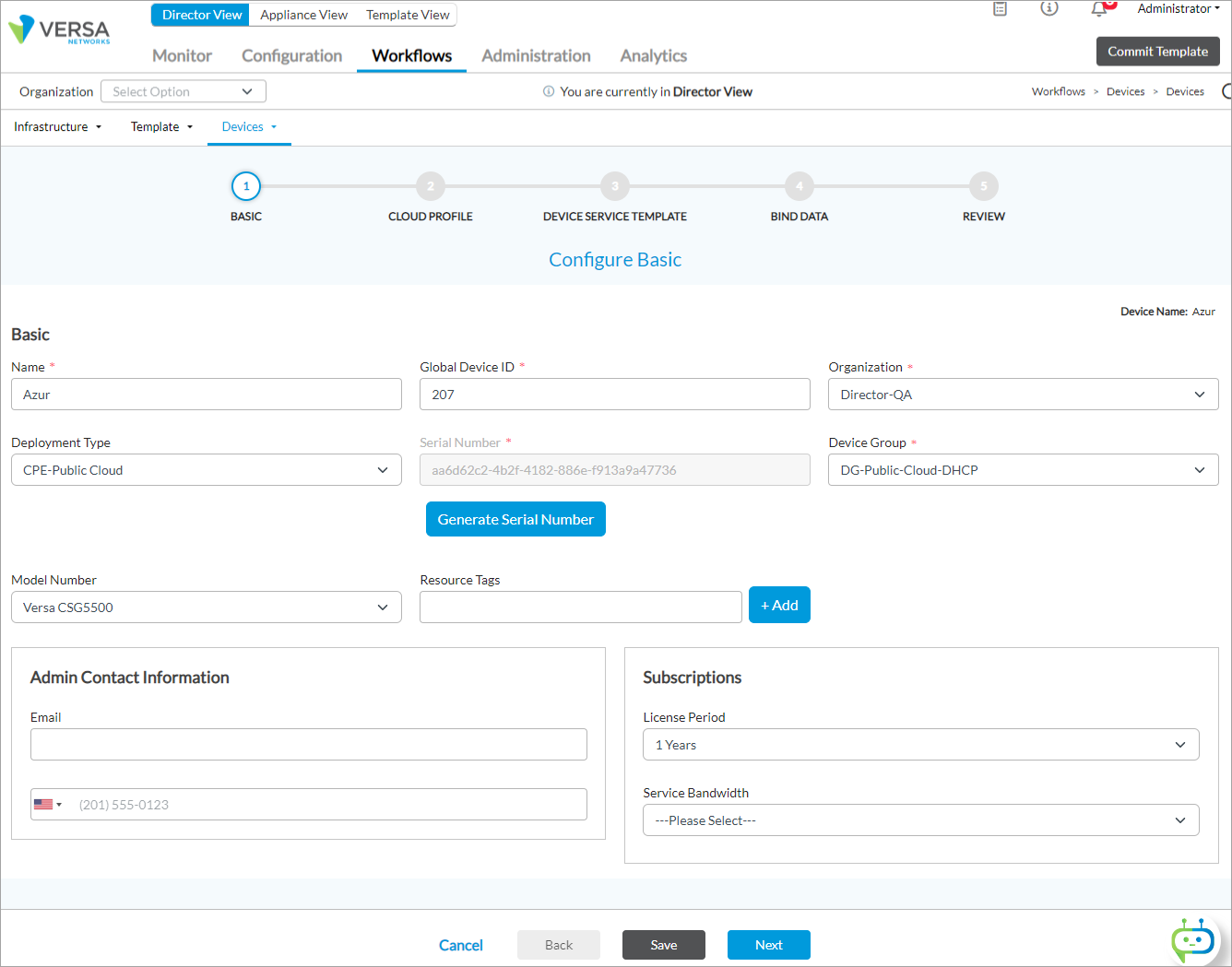The width and height of the screenshot is (1232, 967).
Task: Open the chatbot assistant icon
Action: (1192, 940)
